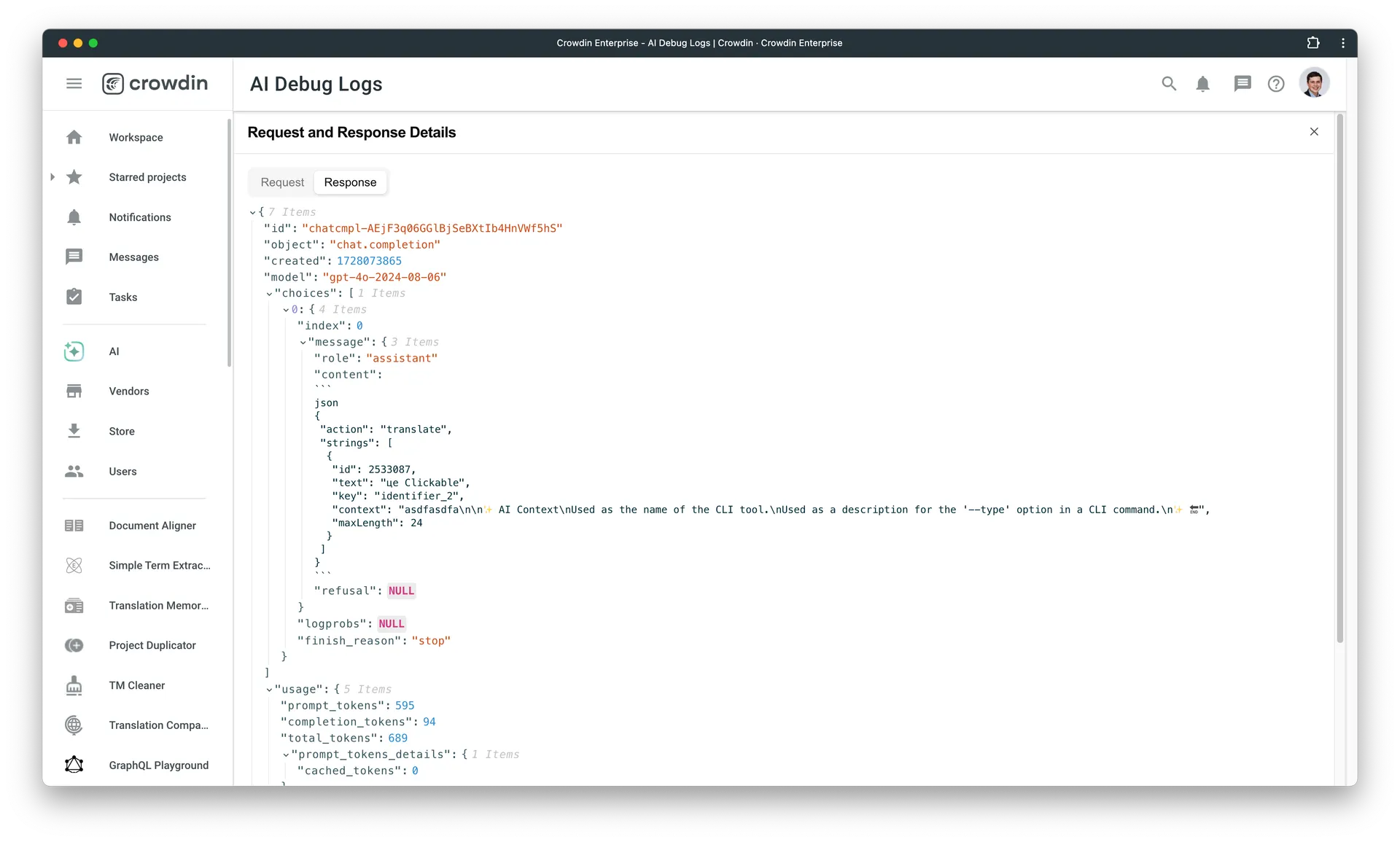
Task: Click the Simple Term Extractor icon
Action: coord(74,565)
